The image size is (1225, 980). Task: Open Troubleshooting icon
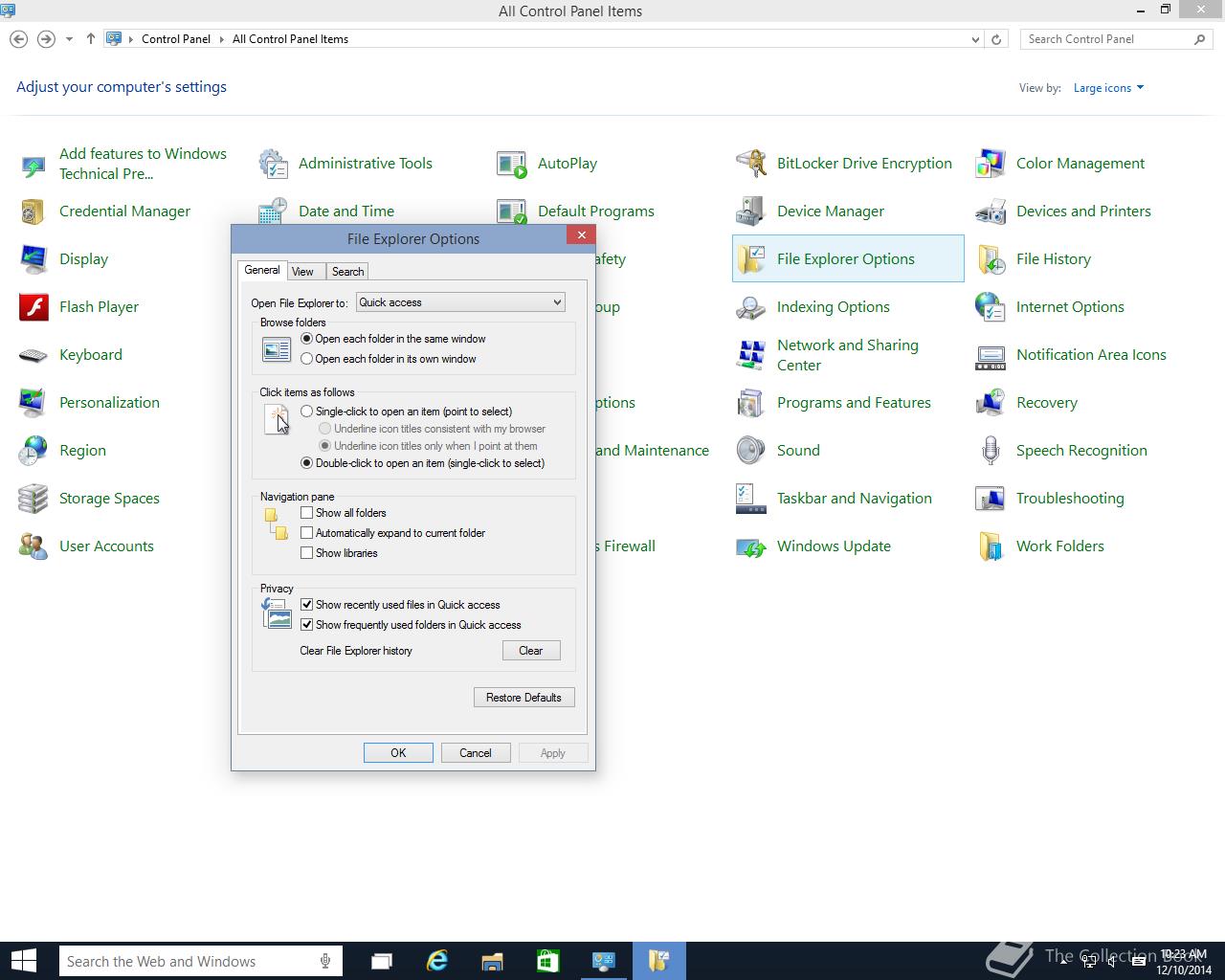(991, 499)
